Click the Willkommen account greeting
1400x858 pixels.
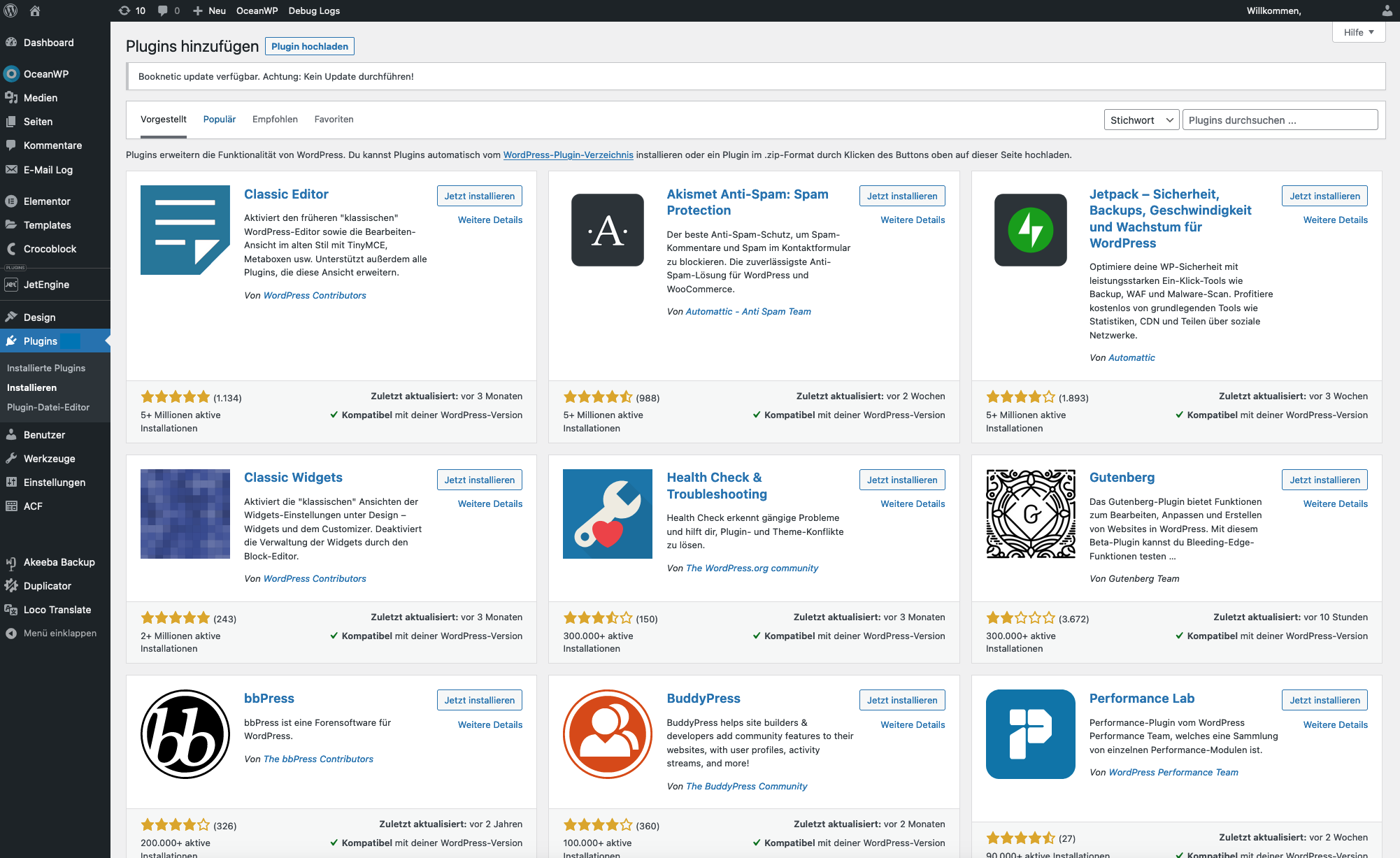click(x=1274, y=10)
